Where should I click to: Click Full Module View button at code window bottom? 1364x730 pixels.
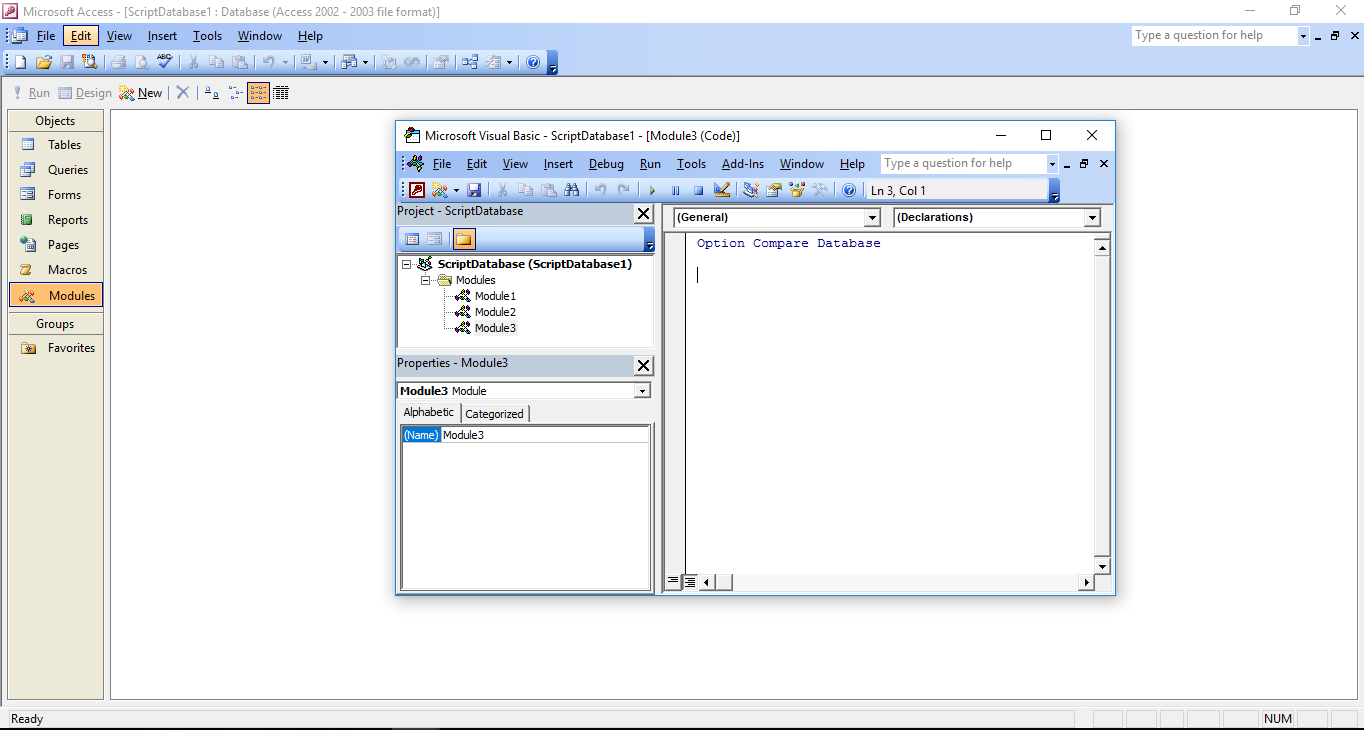pyautogui.click(x=689, y=581)
